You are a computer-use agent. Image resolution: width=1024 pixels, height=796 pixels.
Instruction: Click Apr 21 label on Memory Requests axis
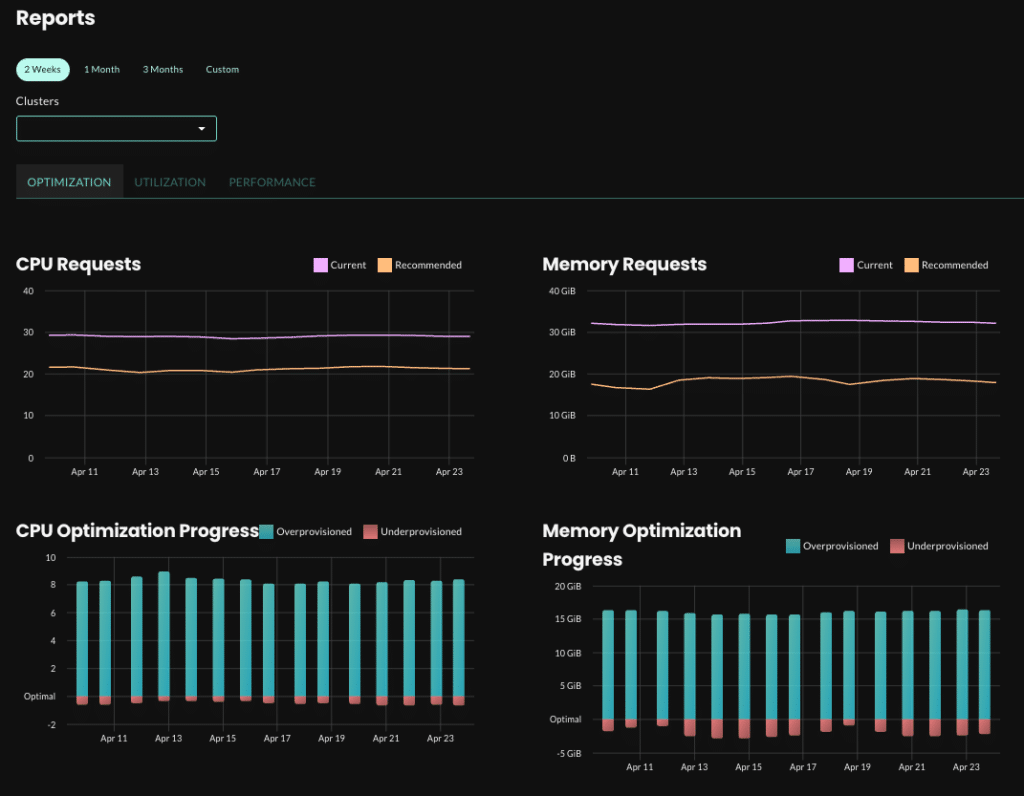click(918, 471)
